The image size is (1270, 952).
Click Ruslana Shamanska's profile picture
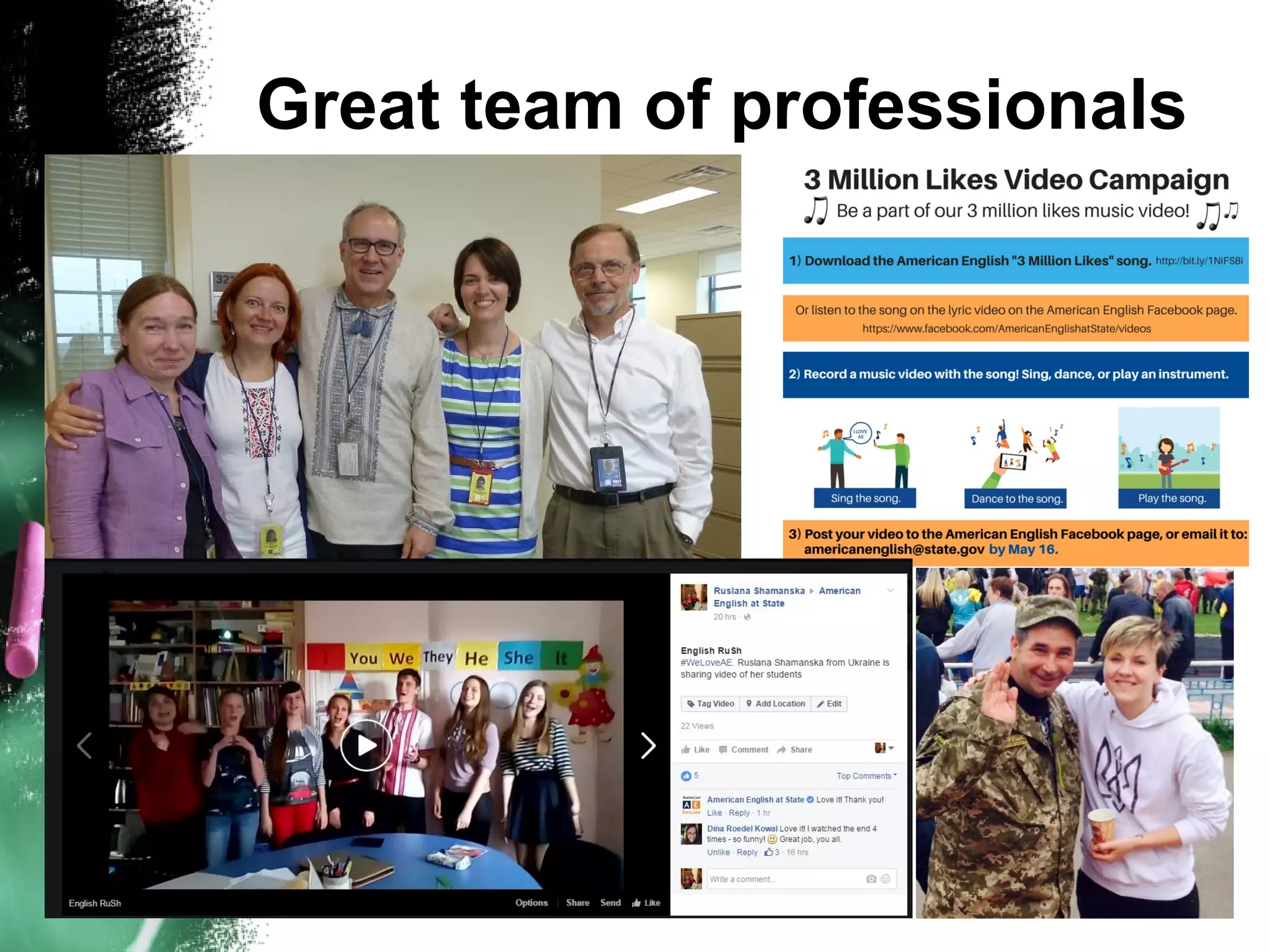pos(694,597)
